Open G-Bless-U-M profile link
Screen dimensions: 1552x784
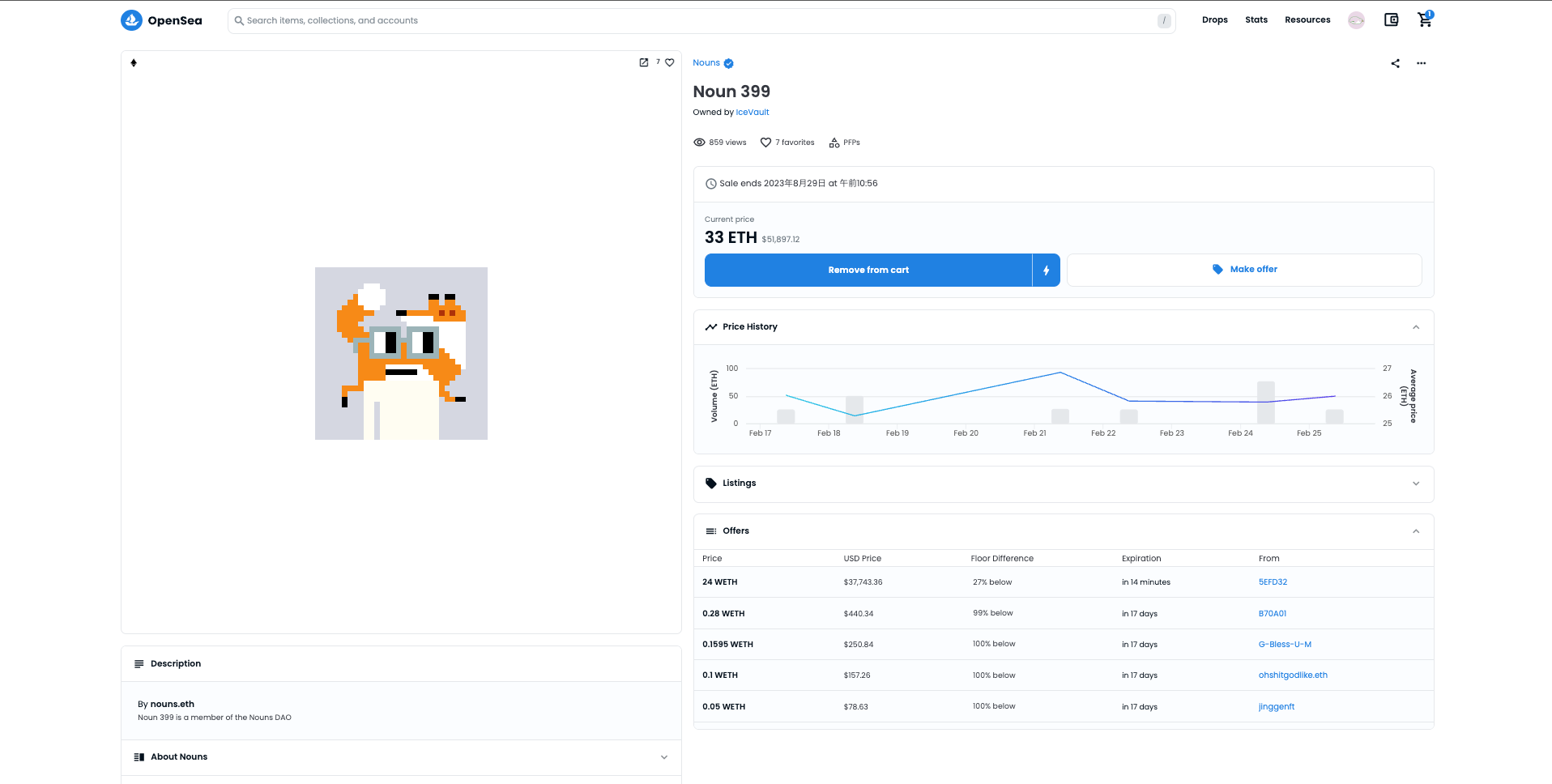coord(1285,645)
